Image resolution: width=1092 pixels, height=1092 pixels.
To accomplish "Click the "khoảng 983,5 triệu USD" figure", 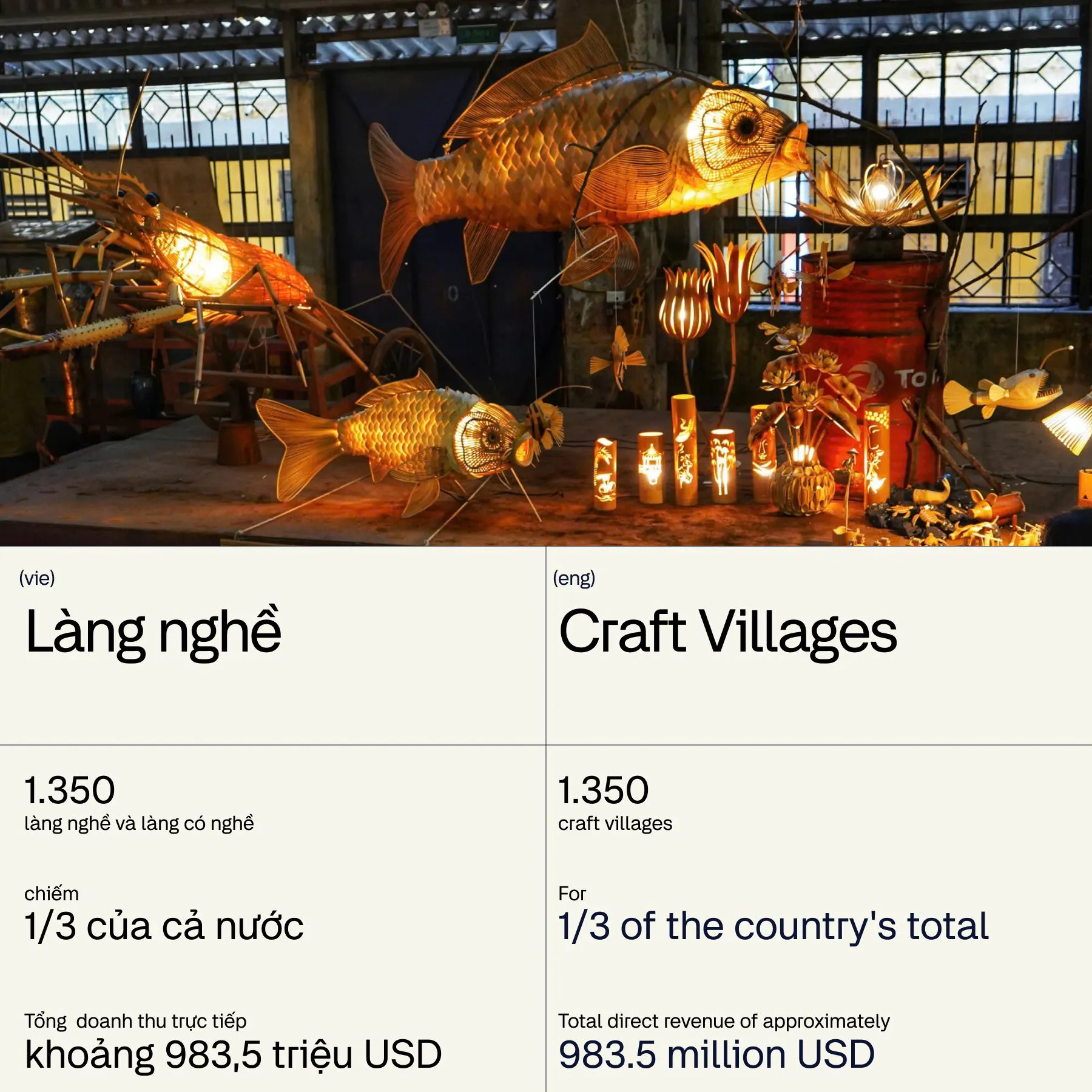I will [233, 1055].
